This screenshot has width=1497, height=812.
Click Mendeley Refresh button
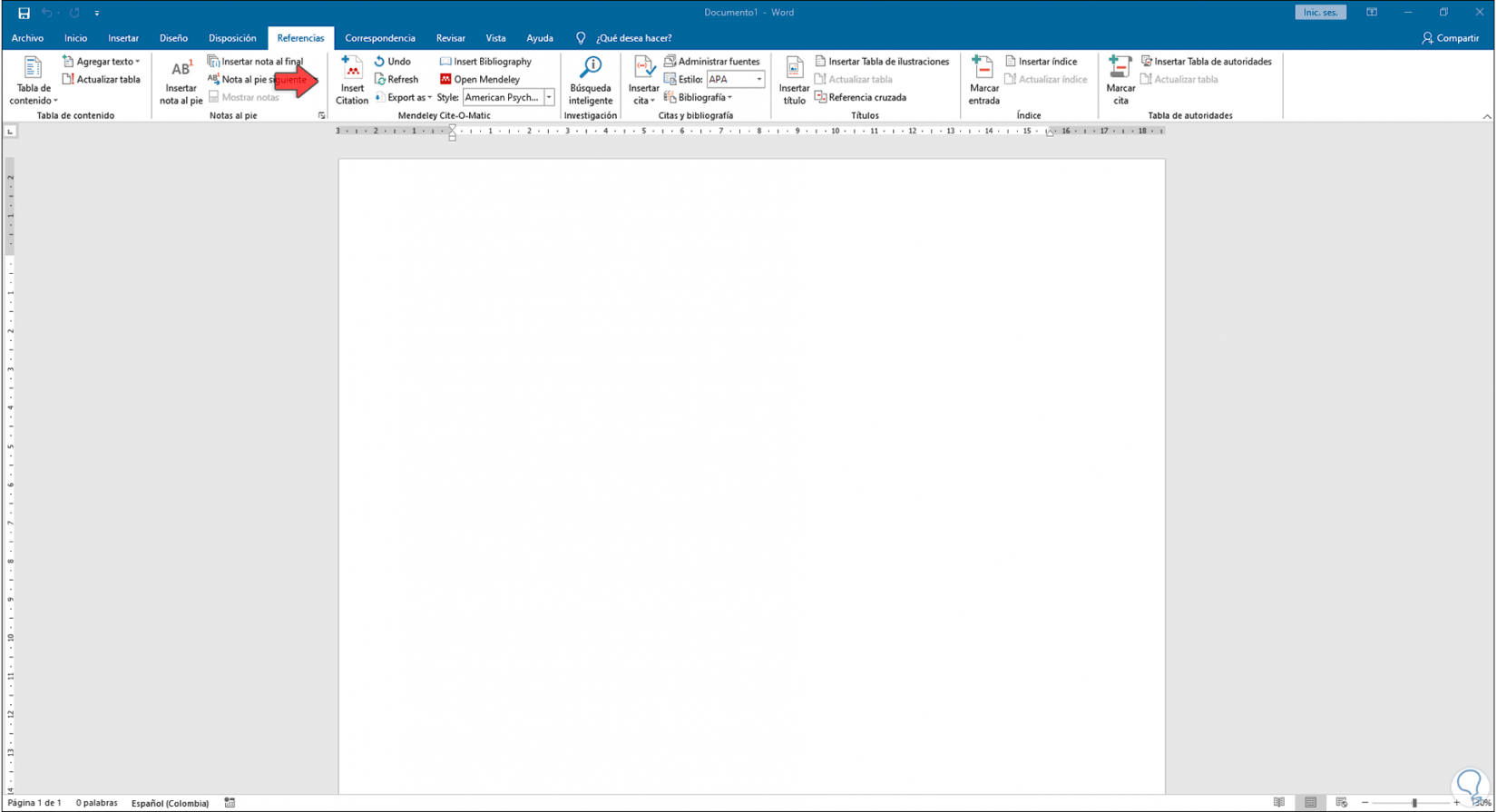coord(396,80)
